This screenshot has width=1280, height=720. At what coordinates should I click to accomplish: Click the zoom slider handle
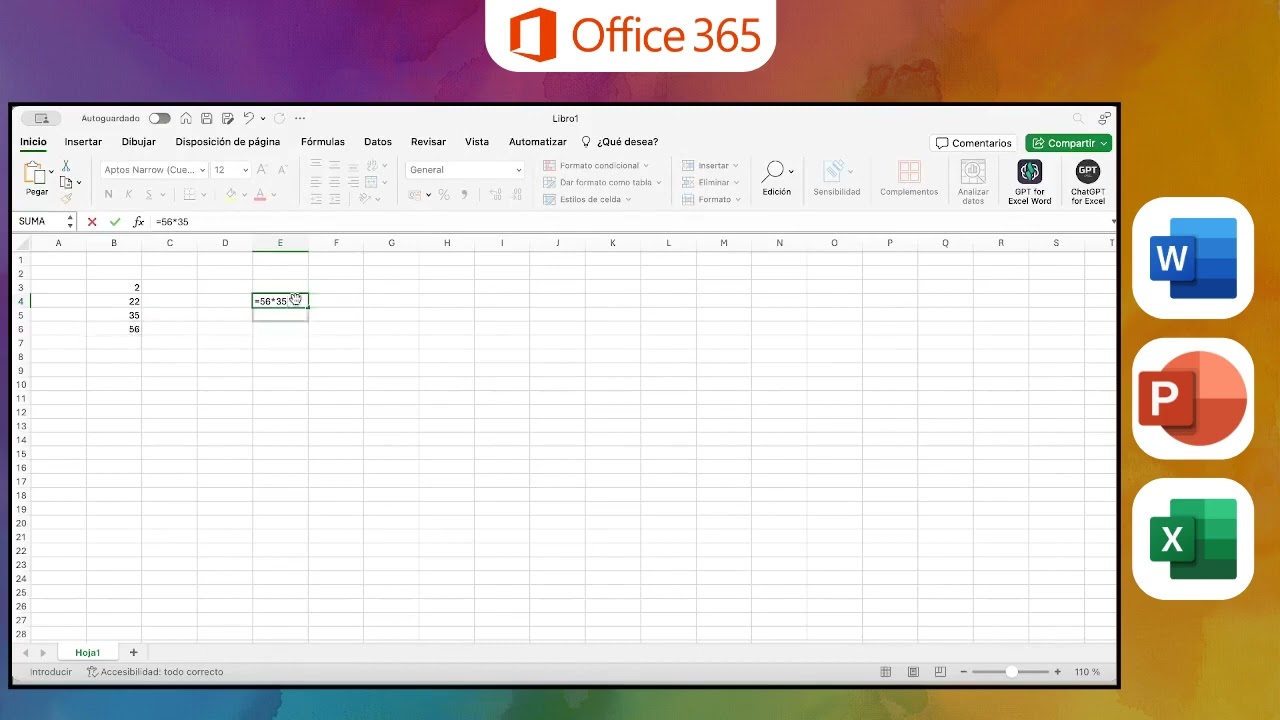click(1012, 672)
